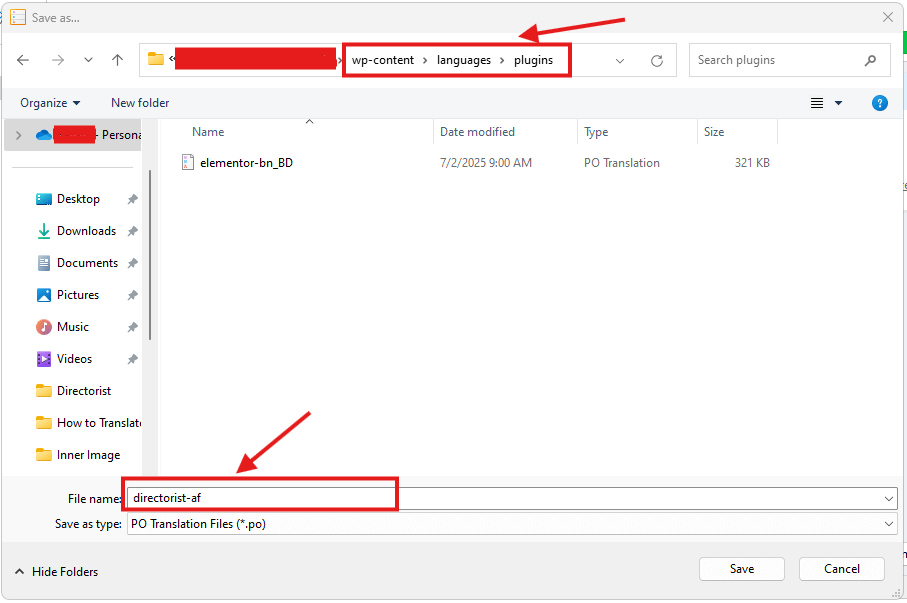The width and height of the screenshot is (907, 603).
Task: Navigate up one folder level
Action: [x=117, y=60]
